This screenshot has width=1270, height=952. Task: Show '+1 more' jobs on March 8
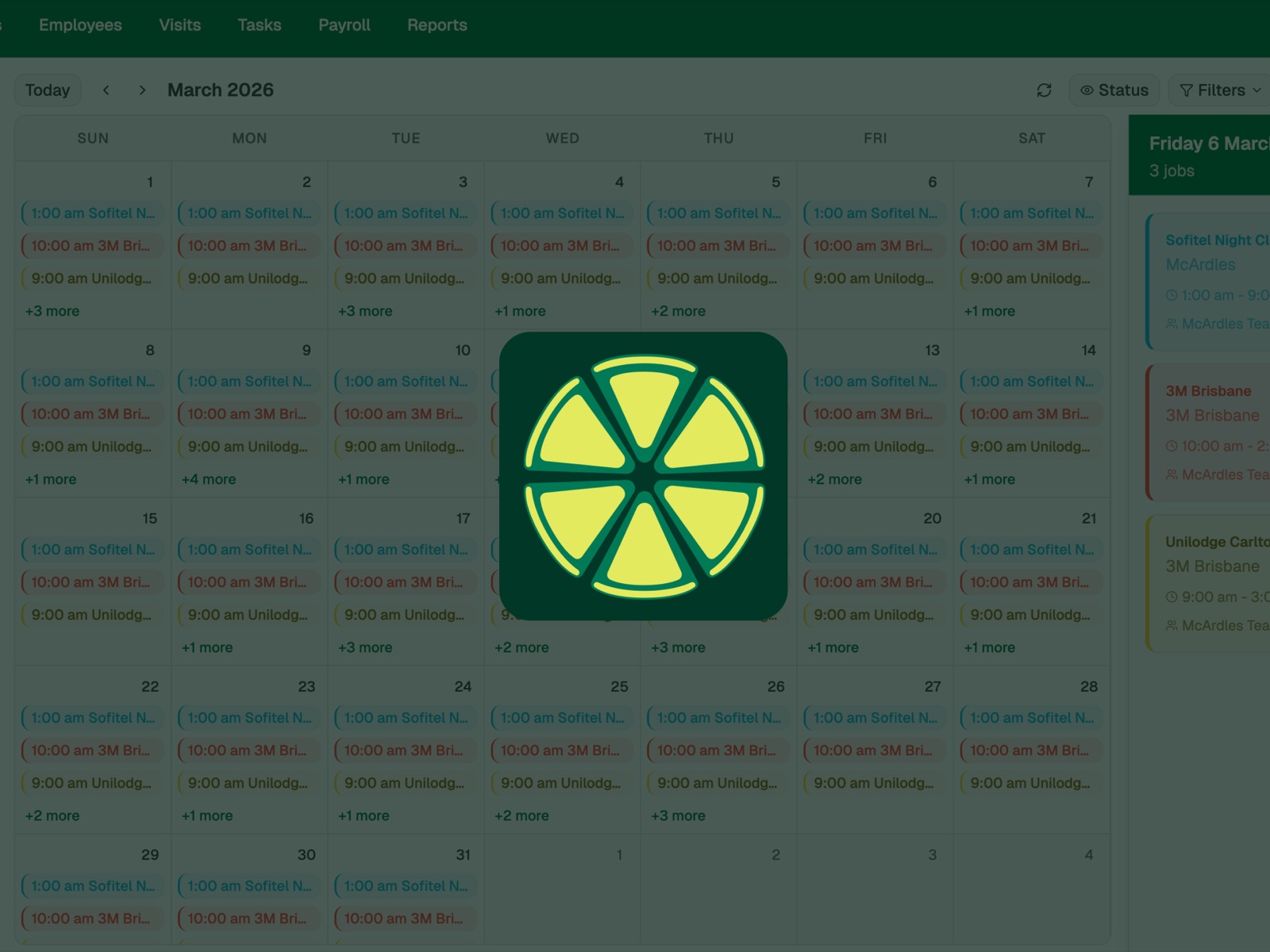point(51,479)
